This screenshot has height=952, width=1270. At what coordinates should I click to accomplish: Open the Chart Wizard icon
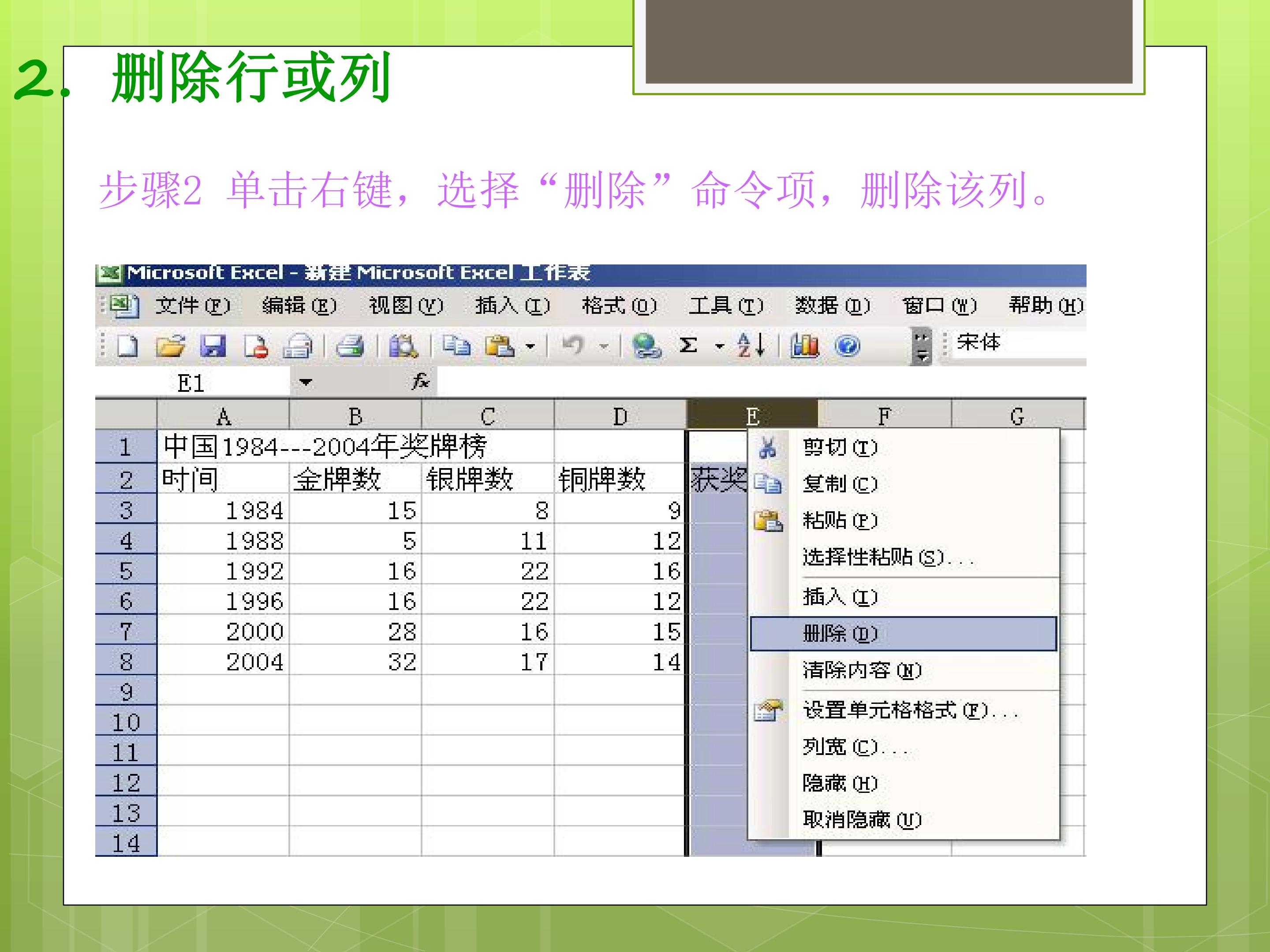[805, 346]
